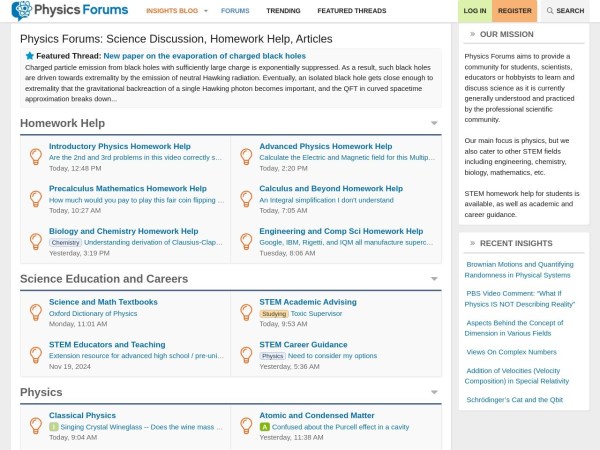
Task: Click the magnifier Search icon in header
Action: 549,11
